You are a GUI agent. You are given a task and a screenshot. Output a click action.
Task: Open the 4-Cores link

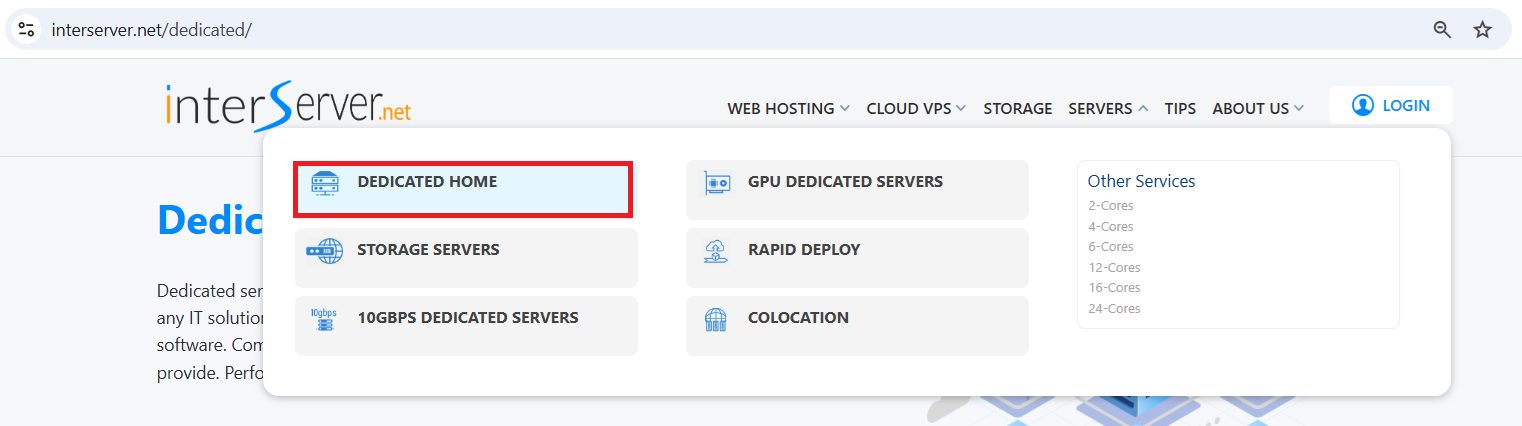tap(1110, 226)
